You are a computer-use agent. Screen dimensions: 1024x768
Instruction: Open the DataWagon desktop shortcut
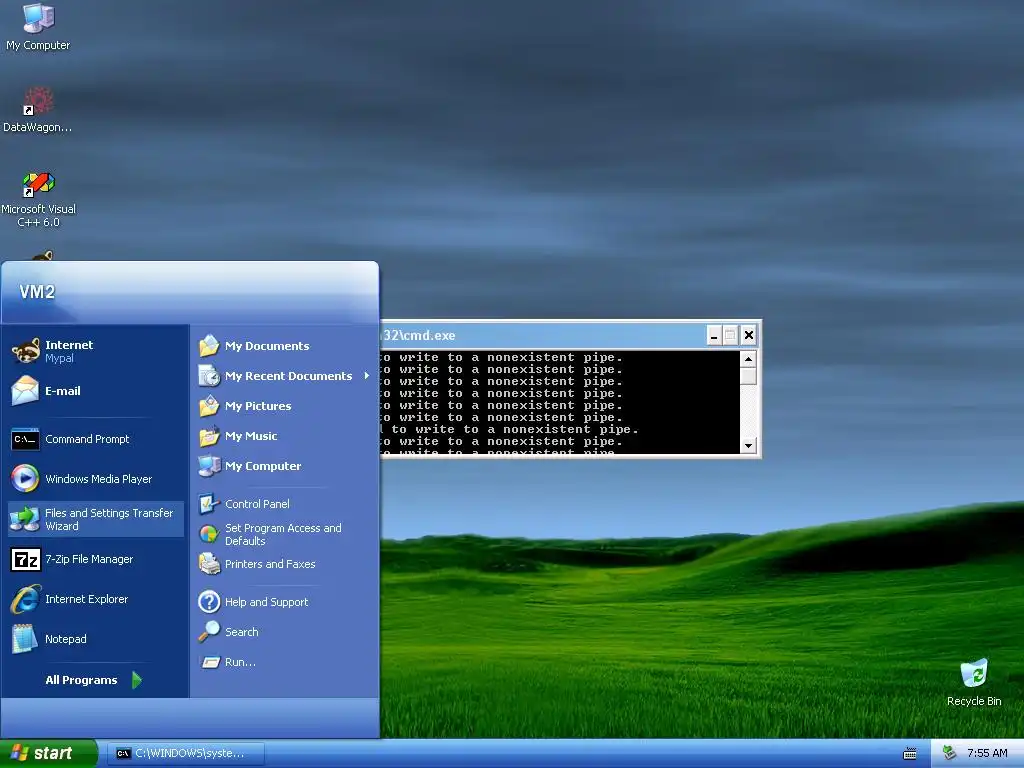coord(38,108)
